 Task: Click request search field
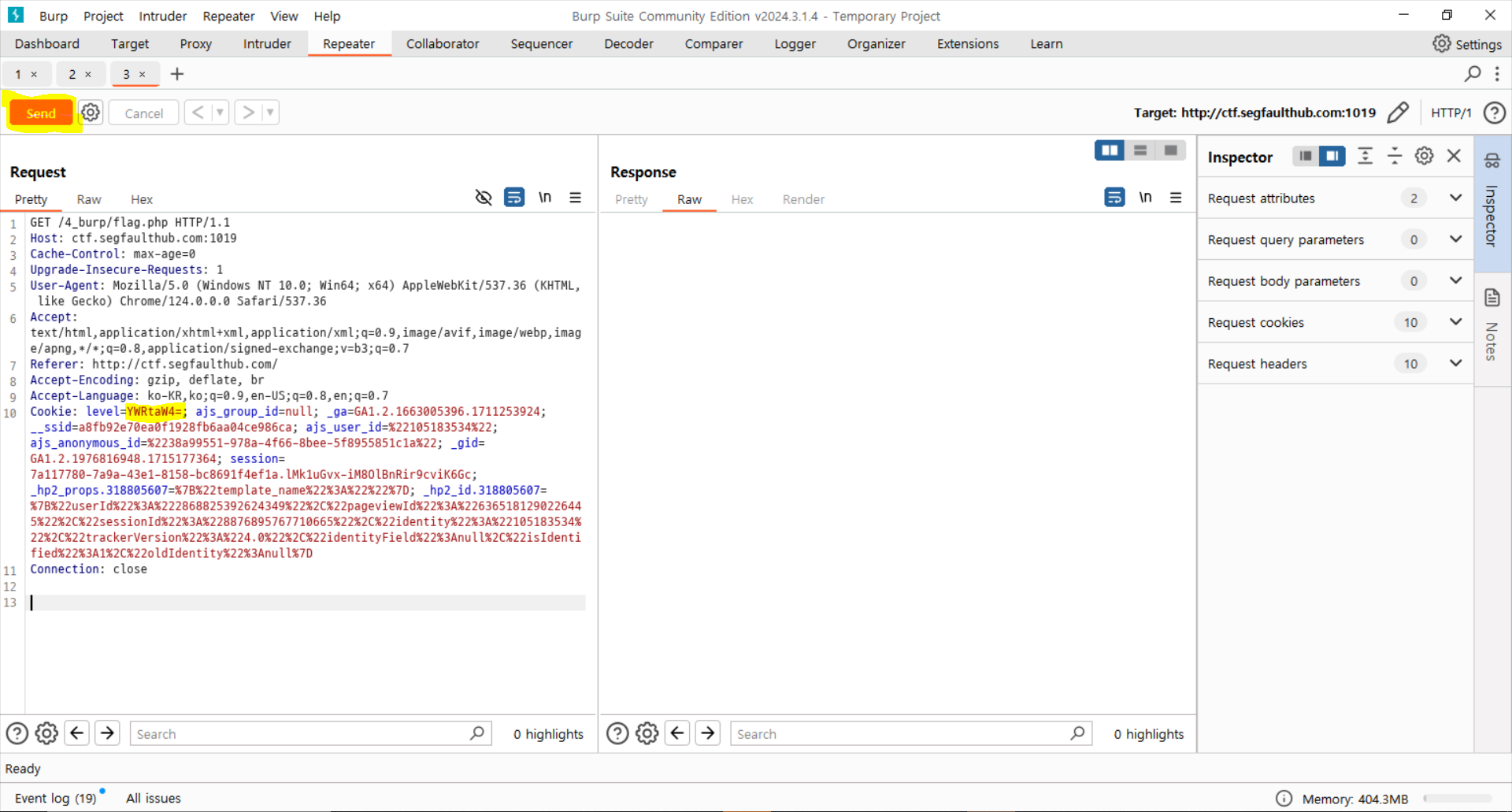[x=310, y=733]
